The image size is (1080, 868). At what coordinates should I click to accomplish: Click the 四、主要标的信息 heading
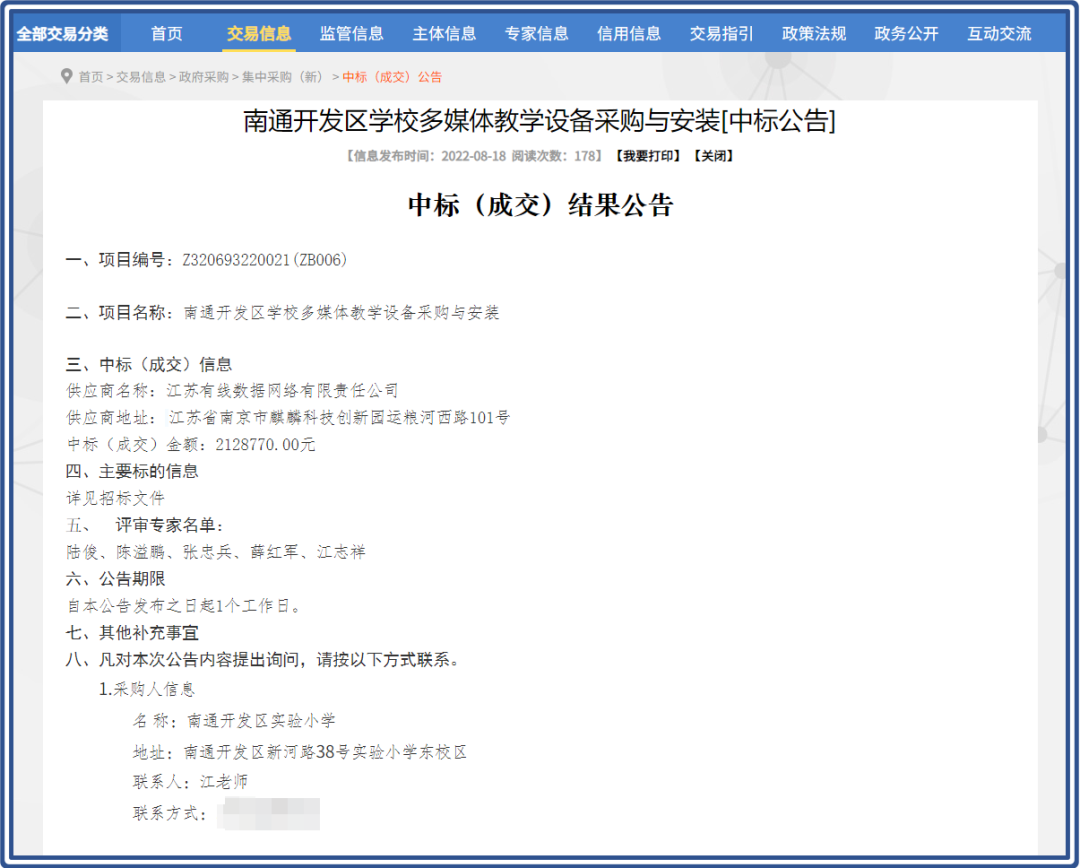coord(132,472)
